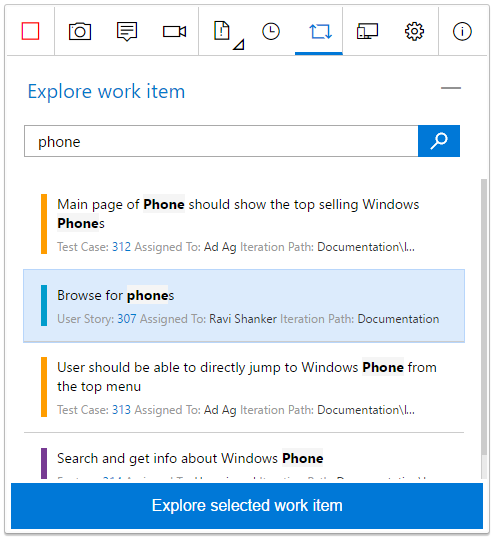
Task: Create a bug with the document exclamation icon
Action: [222, 31]
